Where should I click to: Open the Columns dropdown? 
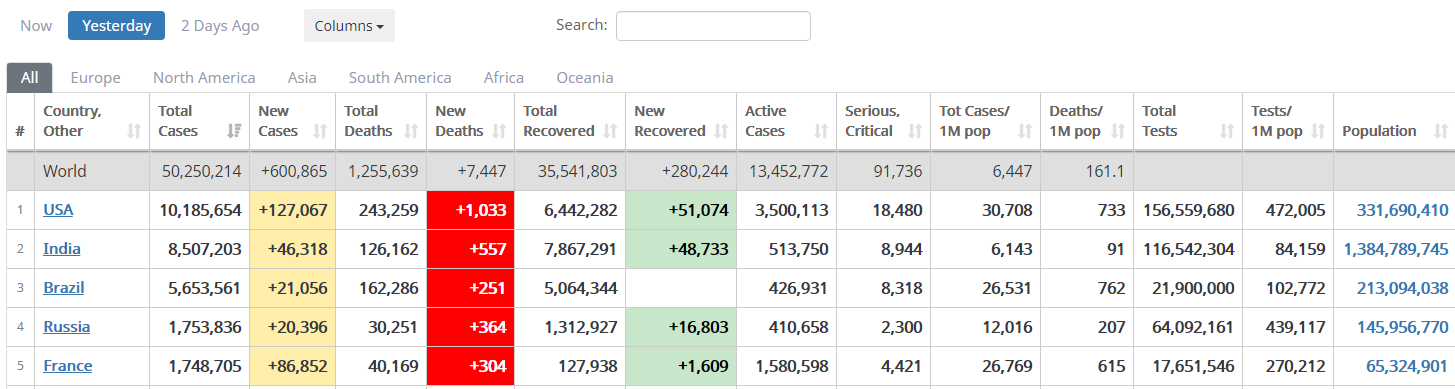click(x=349, y=26)
